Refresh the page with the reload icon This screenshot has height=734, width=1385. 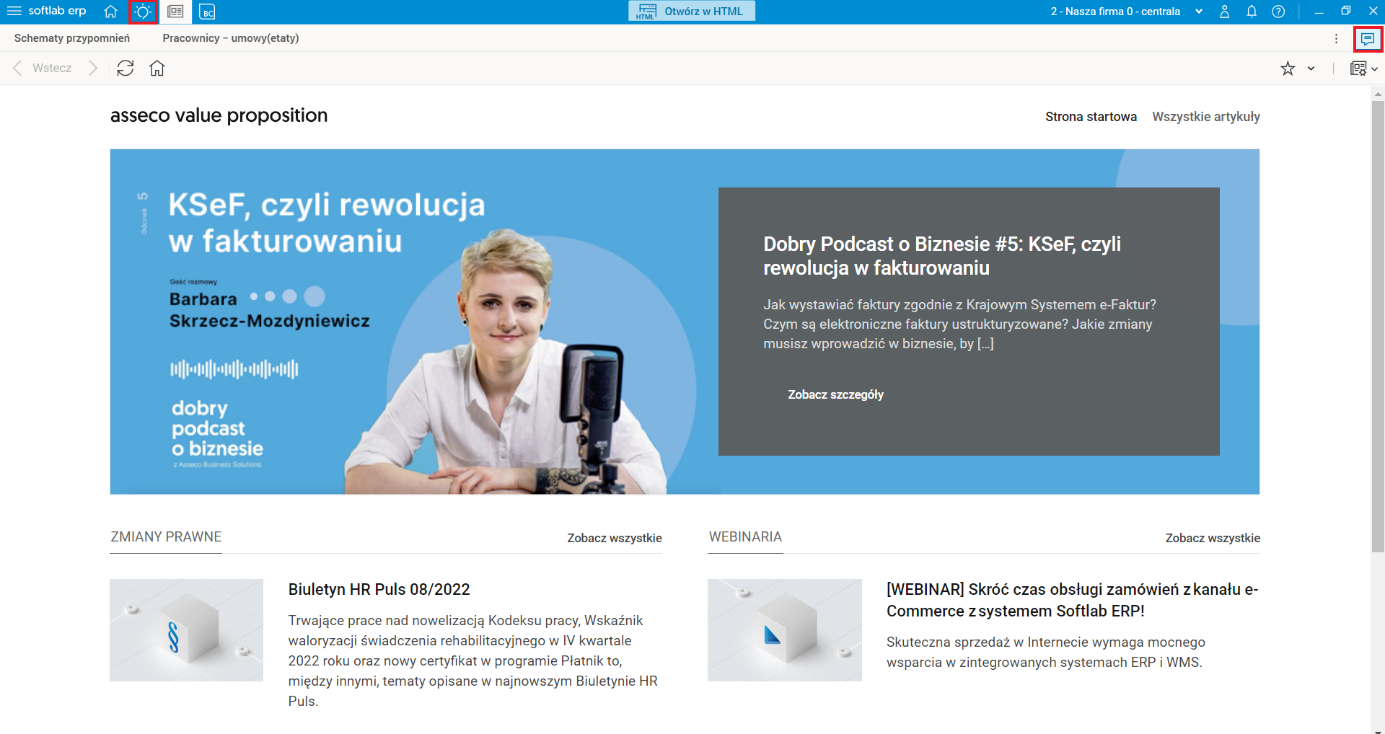(125, 68)
